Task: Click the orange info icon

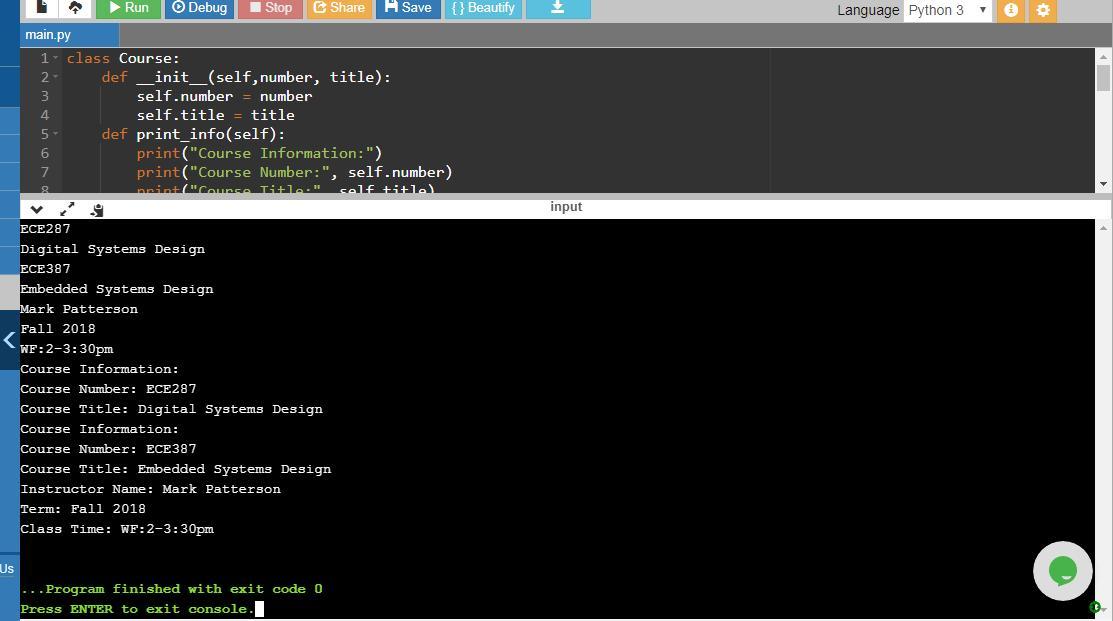Action: pos(1011,10)
